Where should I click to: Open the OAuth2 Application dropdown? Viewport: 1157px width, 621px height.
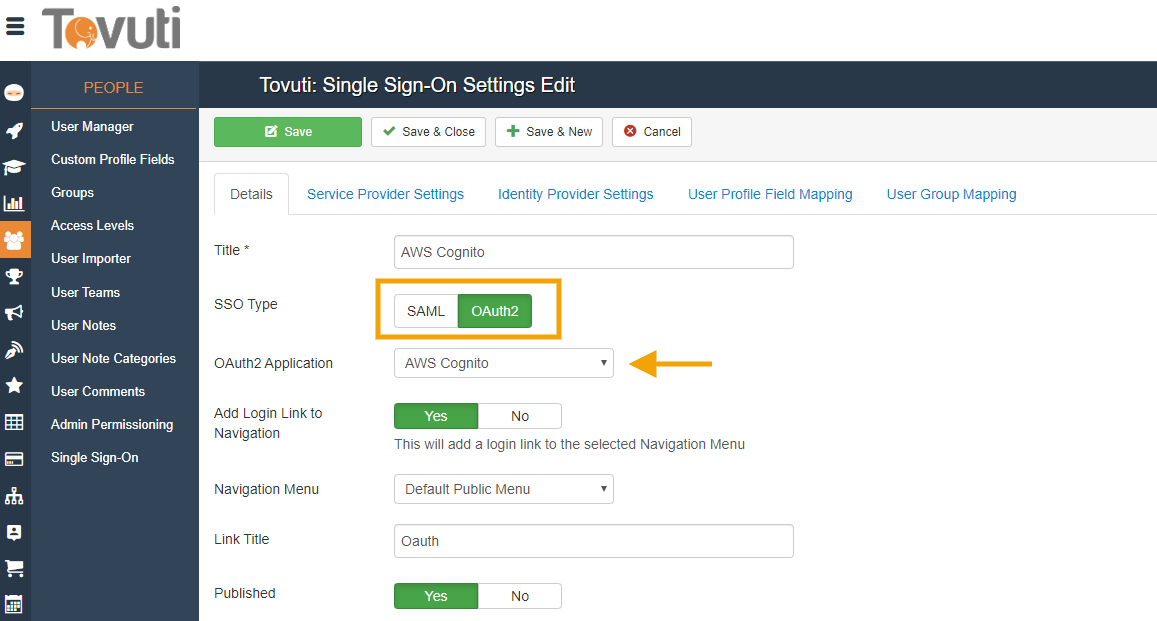[504, 363]
